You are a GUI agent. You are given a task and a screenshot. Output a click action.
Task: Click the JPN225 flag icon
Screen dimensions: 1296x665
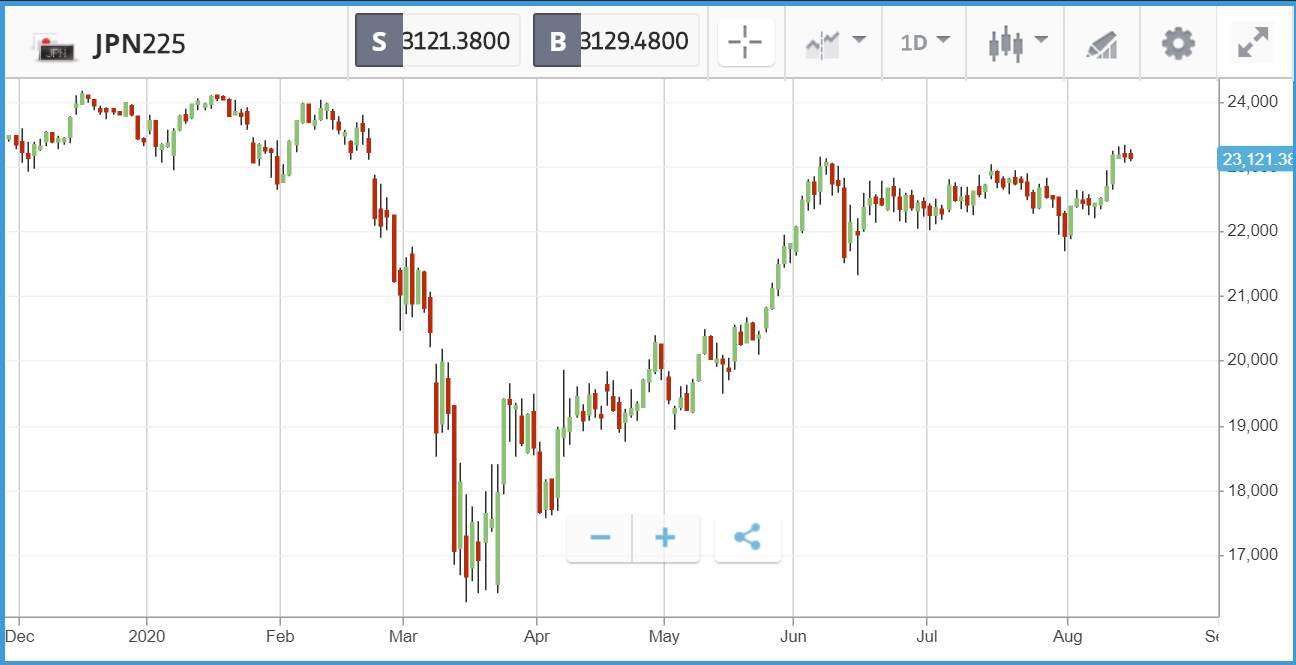tap(54, 46)
